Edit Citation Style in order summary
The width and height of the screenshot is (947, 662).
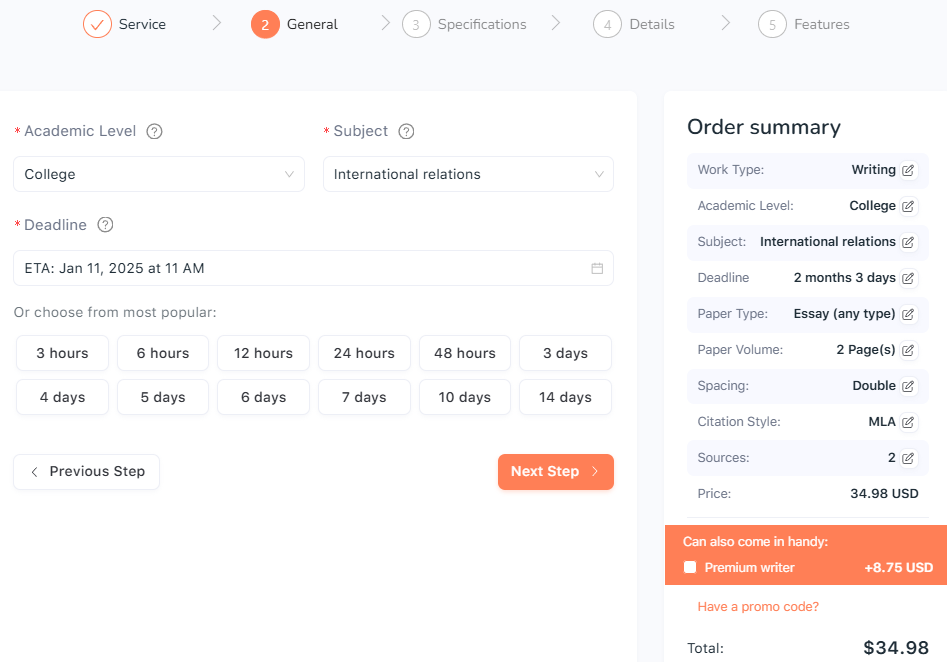[x=908, y=422]
